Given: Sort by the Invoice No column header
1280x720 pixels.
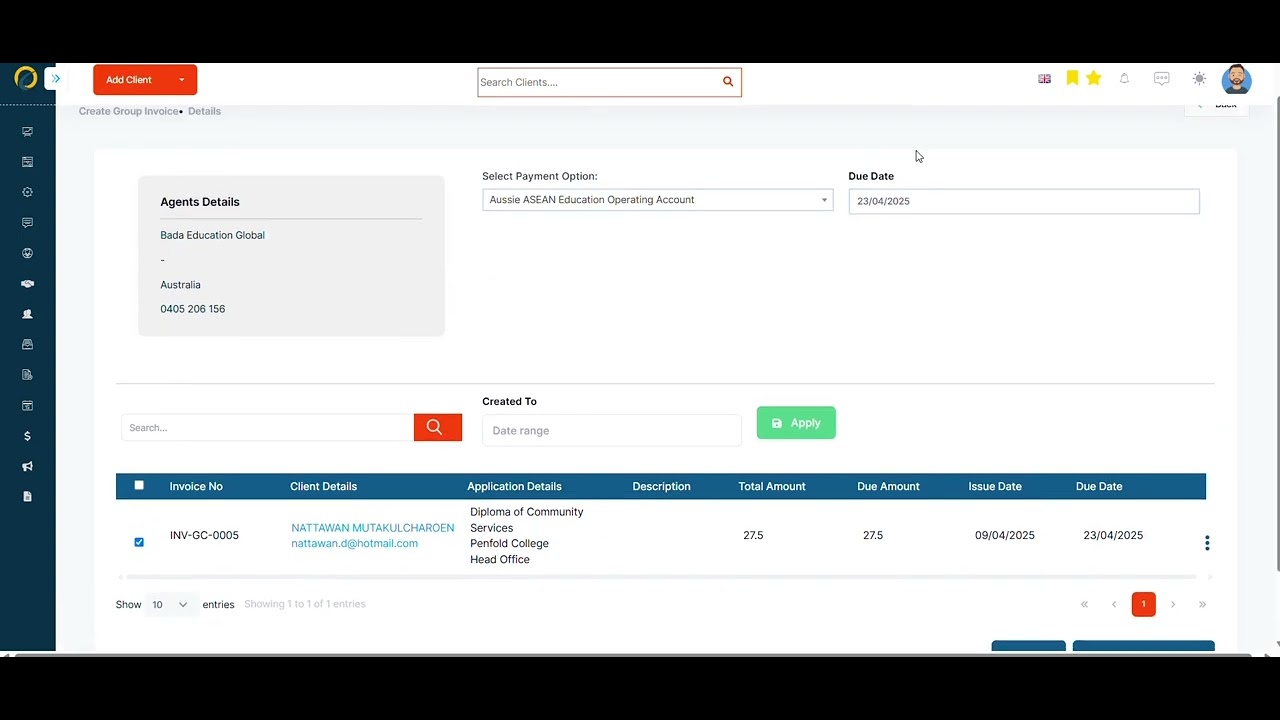Looking at the screenshot, I should tap(196, 486).
